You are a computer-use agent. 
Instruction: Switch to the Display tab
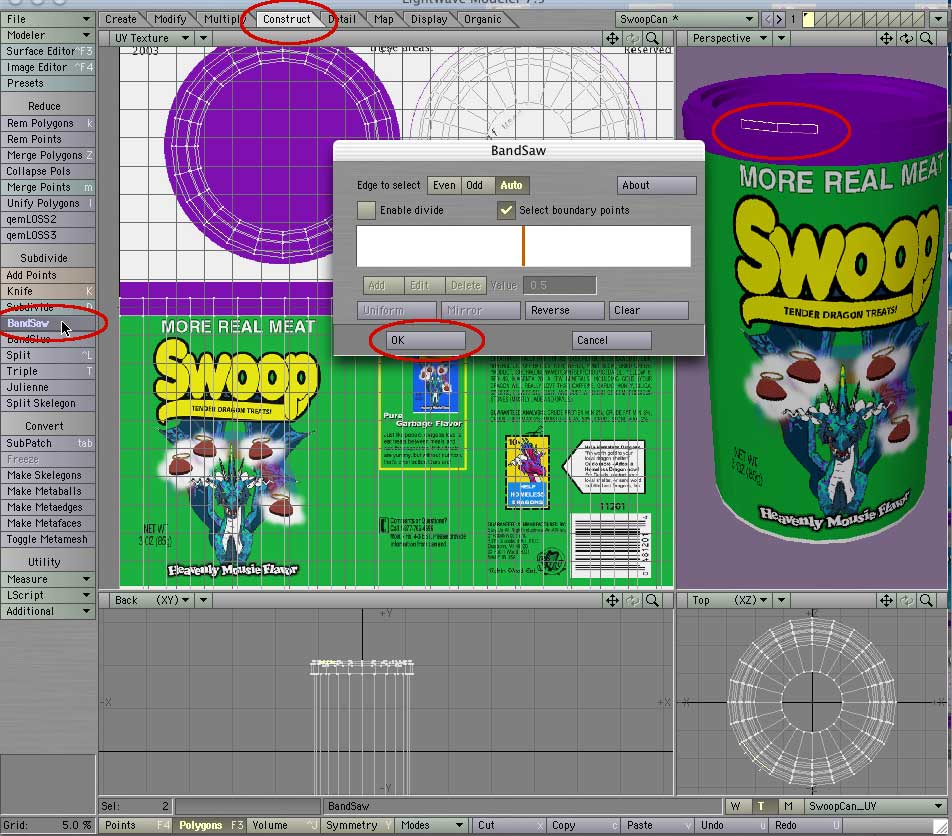pos(429,19)
